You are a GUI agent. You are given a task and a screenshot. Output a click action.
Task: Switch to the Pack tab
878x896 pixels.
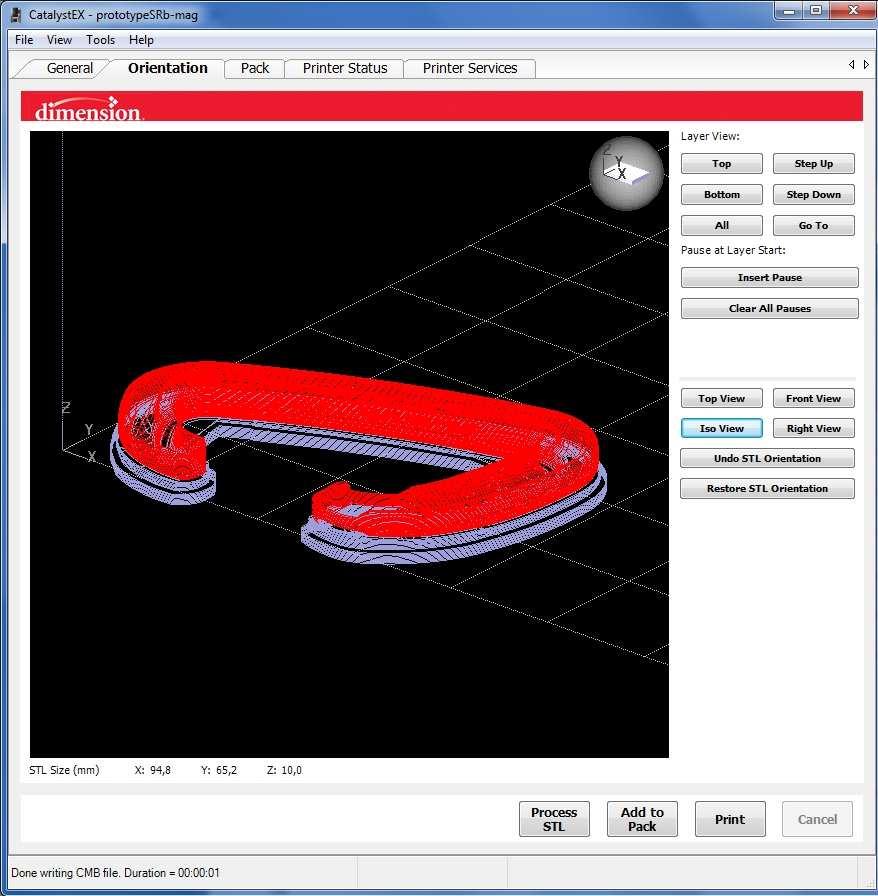(254, 68)
